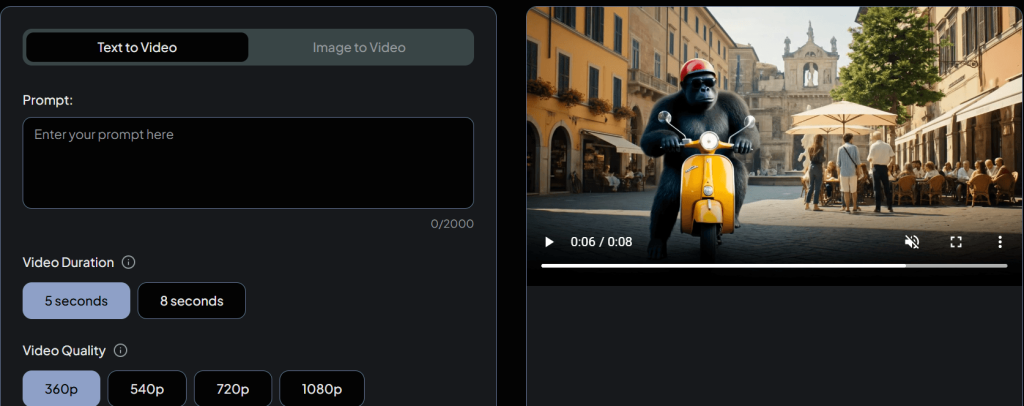Click the info icon beside Video Duration
1024x406 pixels.
pos(128,262)
